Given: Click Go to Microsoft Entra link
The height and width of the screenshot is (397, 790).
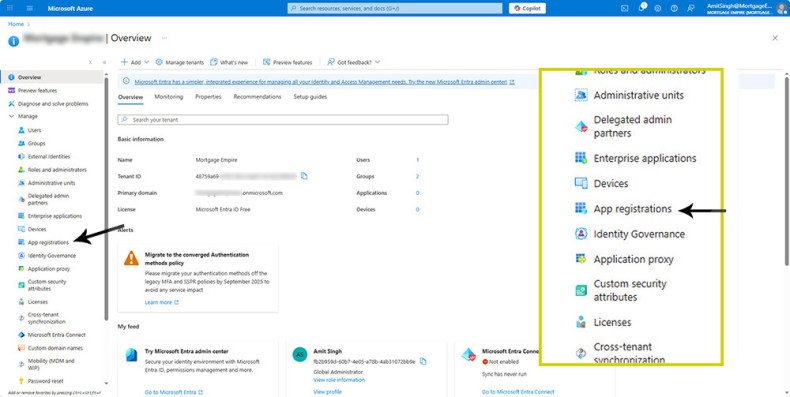Looking at the screenshot, I should coord(174,392).
